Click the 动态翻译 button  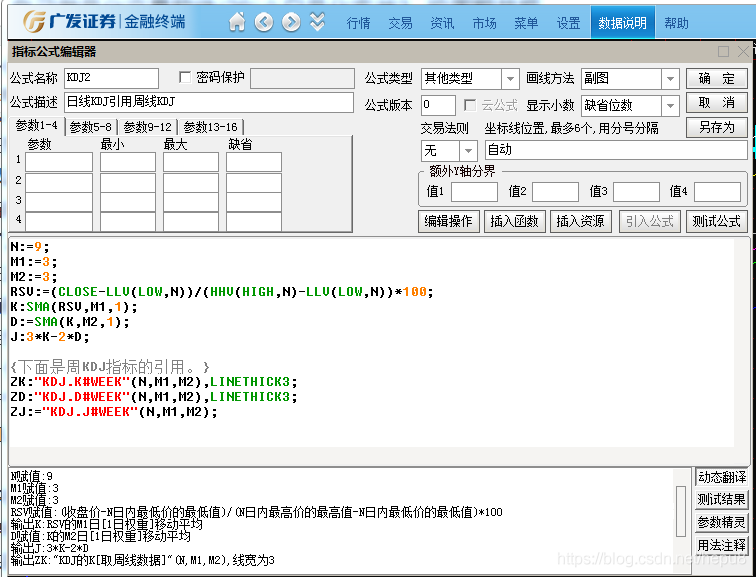click(x=721, y=477)
